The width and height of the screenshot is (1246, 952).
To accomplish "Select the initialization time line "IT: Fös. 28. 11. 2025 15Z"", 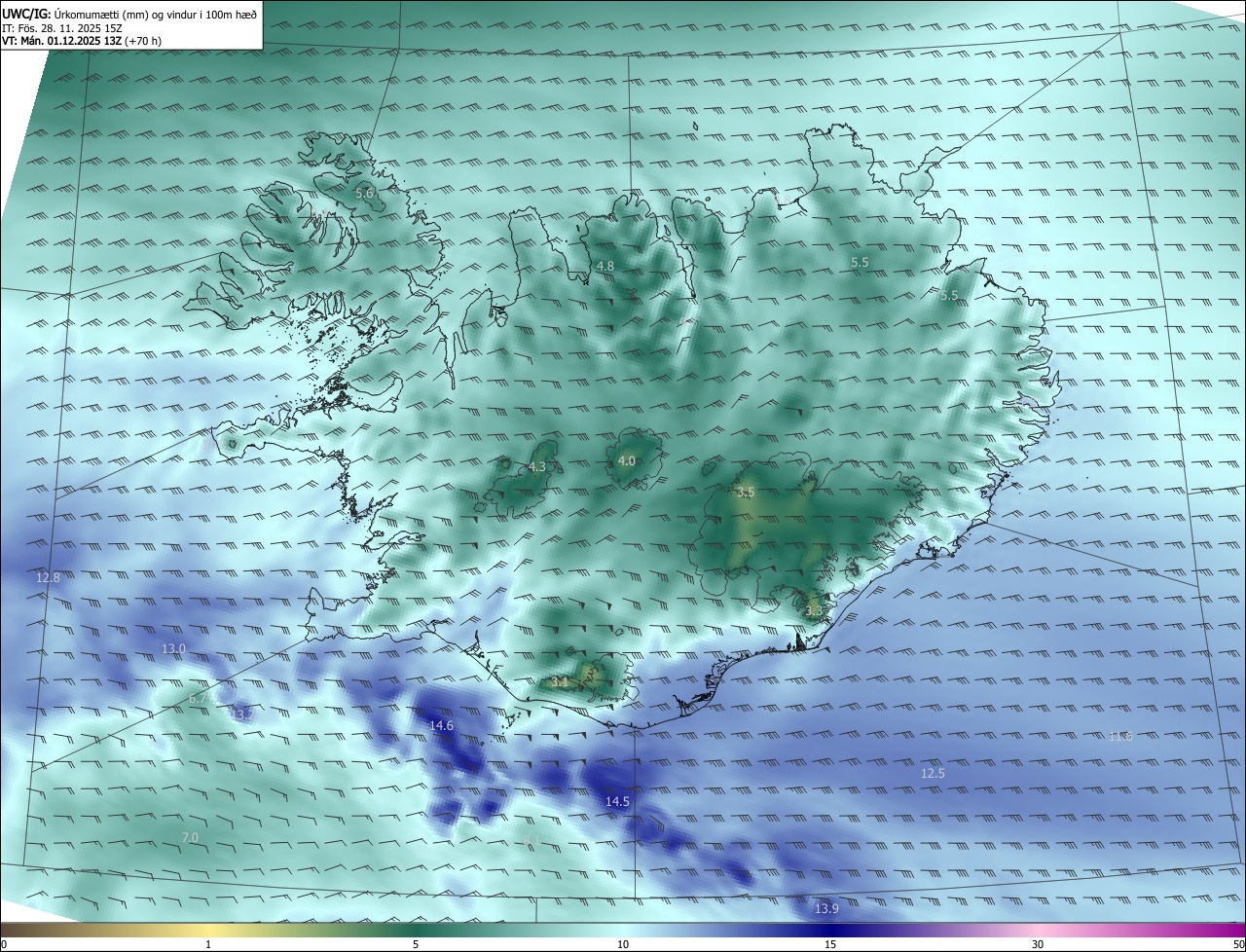I will [x=61, y=28].
